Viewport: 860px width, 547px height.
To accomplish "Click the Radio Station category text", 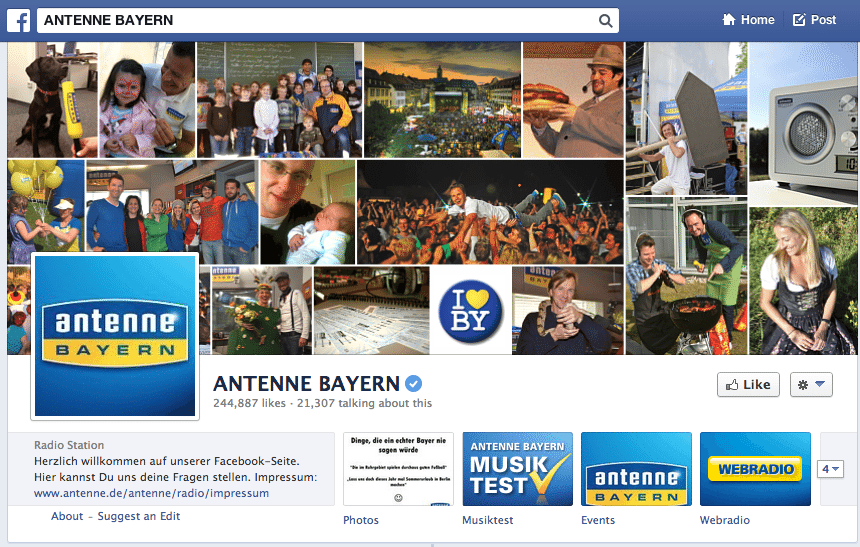I will coord(69,445).
